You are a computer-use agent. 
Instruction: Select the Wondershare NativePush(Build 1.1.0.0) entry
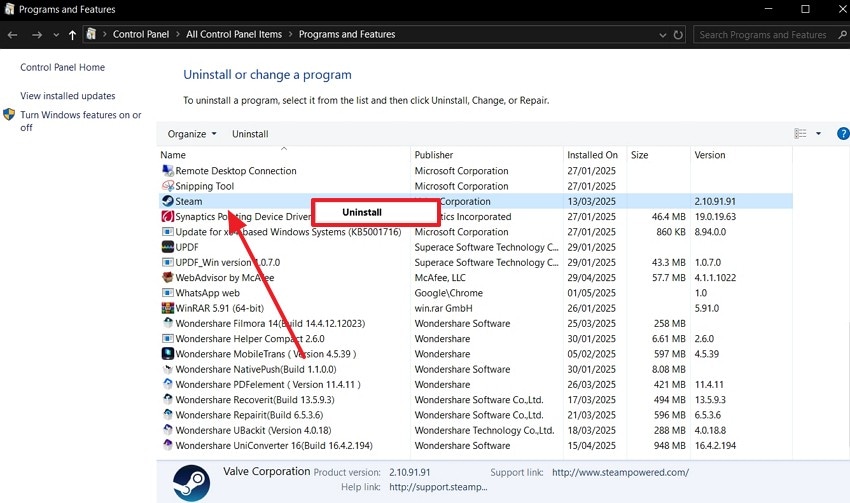point(475,369)
